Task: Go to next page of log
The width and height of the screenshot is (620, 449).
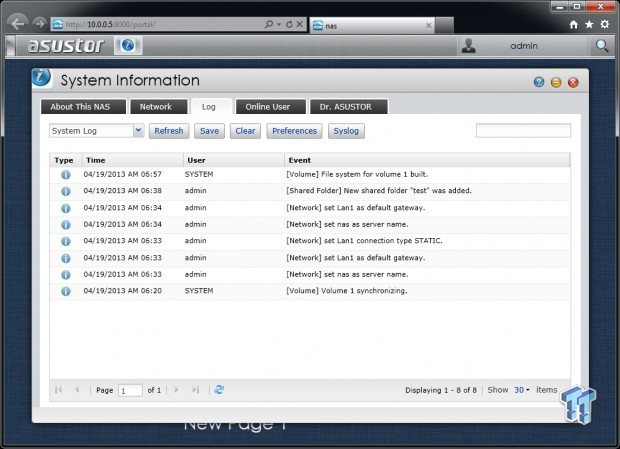Action: (176, 390)
